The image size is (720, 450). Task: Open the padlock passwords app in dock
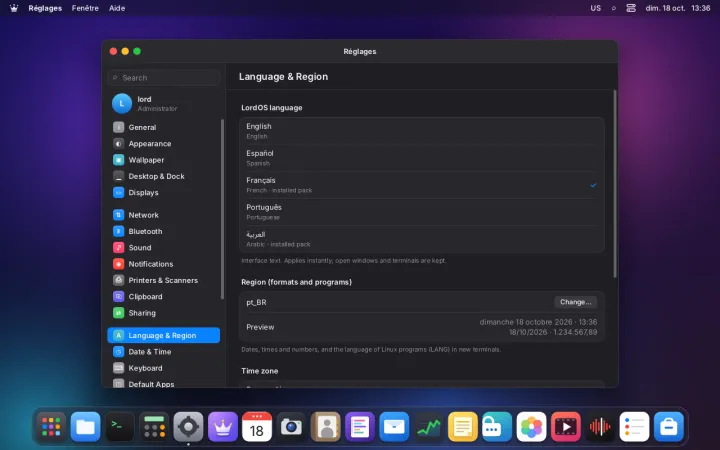(497, 427)
